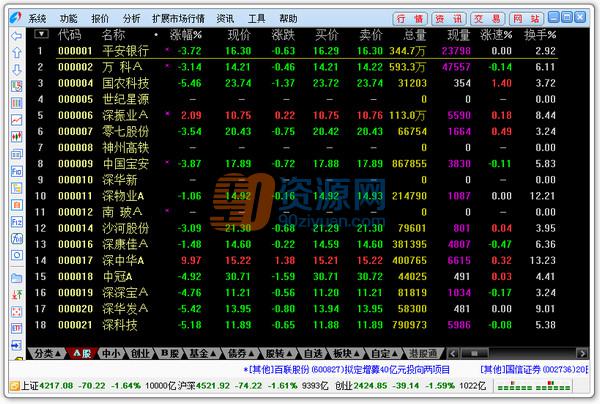Click the yellow icon before 上证 in status bar

point(14,386)
